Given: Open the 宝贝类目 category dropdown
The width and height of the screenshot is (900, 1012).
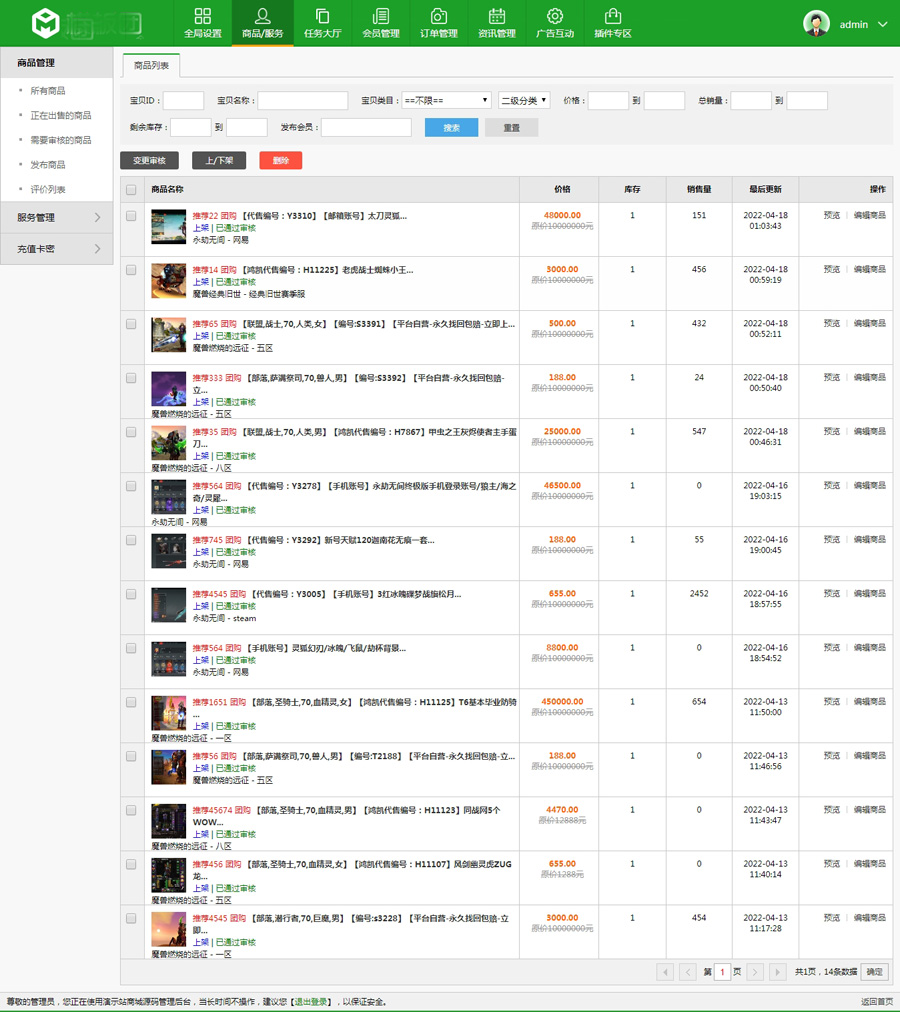Looking at the screenshot, I should (x=446, y=100).
